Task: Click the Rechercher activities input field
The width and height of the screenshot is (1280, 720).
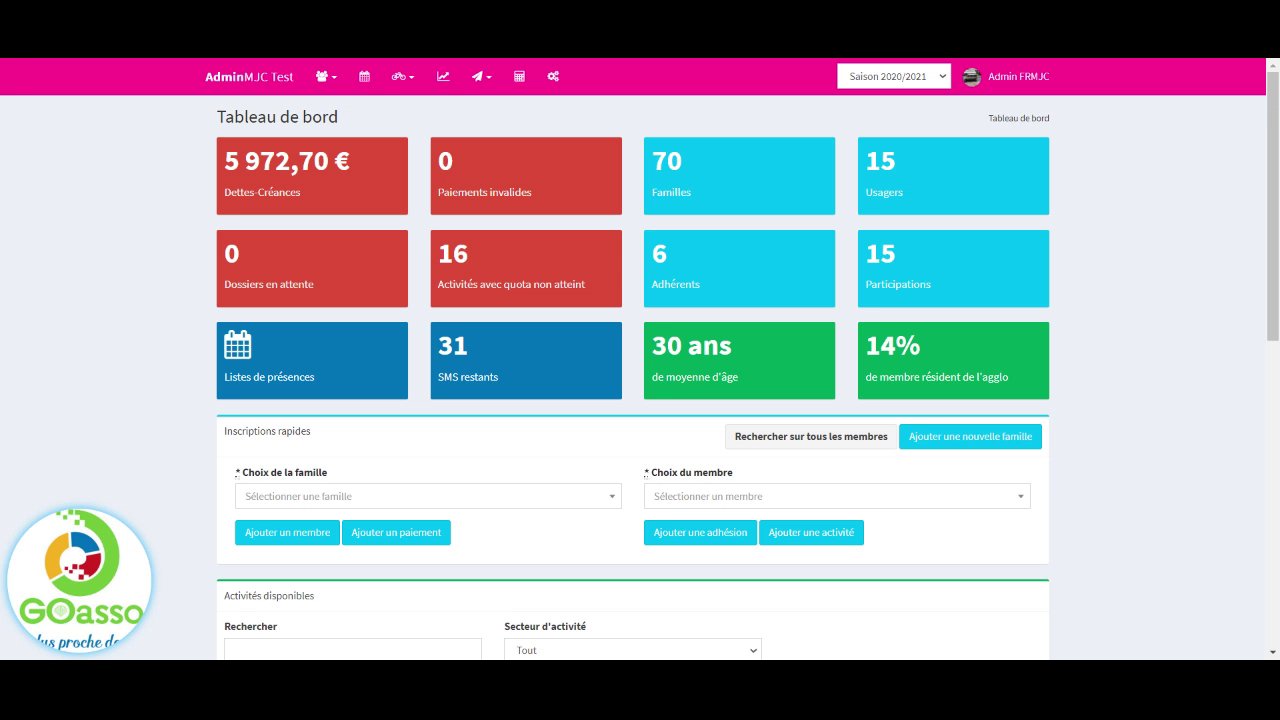Action: pos(353,649)
